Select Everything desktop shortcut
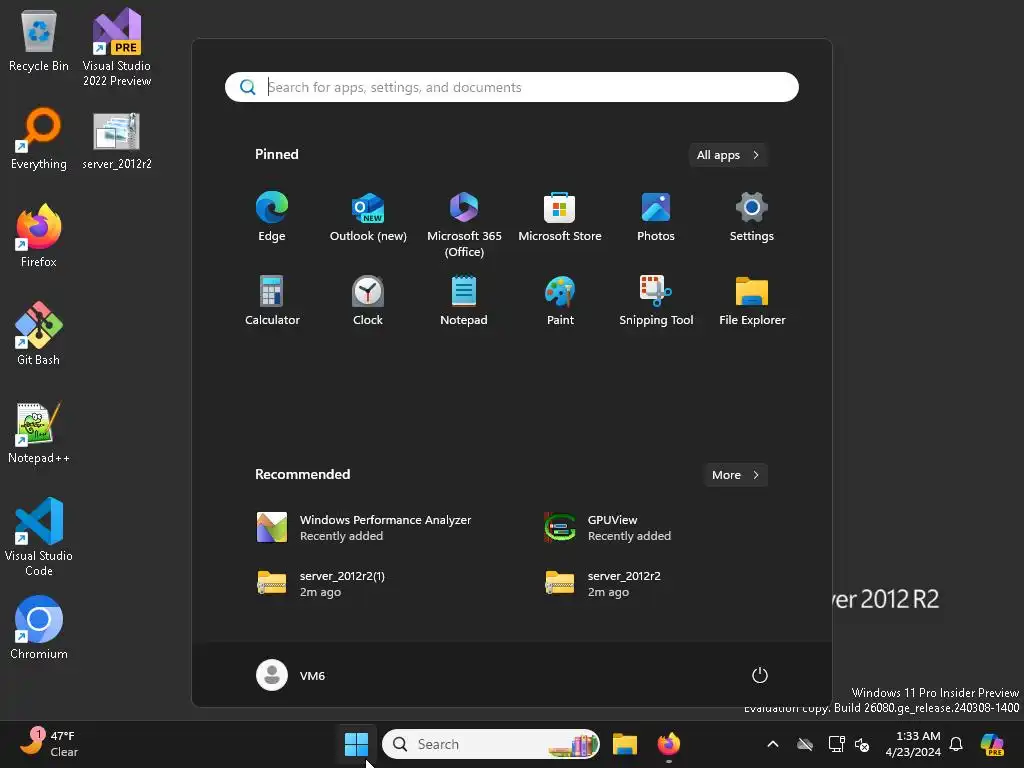The width and height of the screenshot is (1024, 768). (x=39, y=138)
